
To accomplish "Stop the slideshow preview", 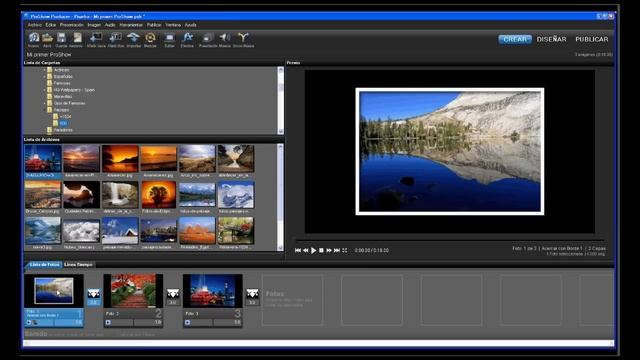I will 321,250.
